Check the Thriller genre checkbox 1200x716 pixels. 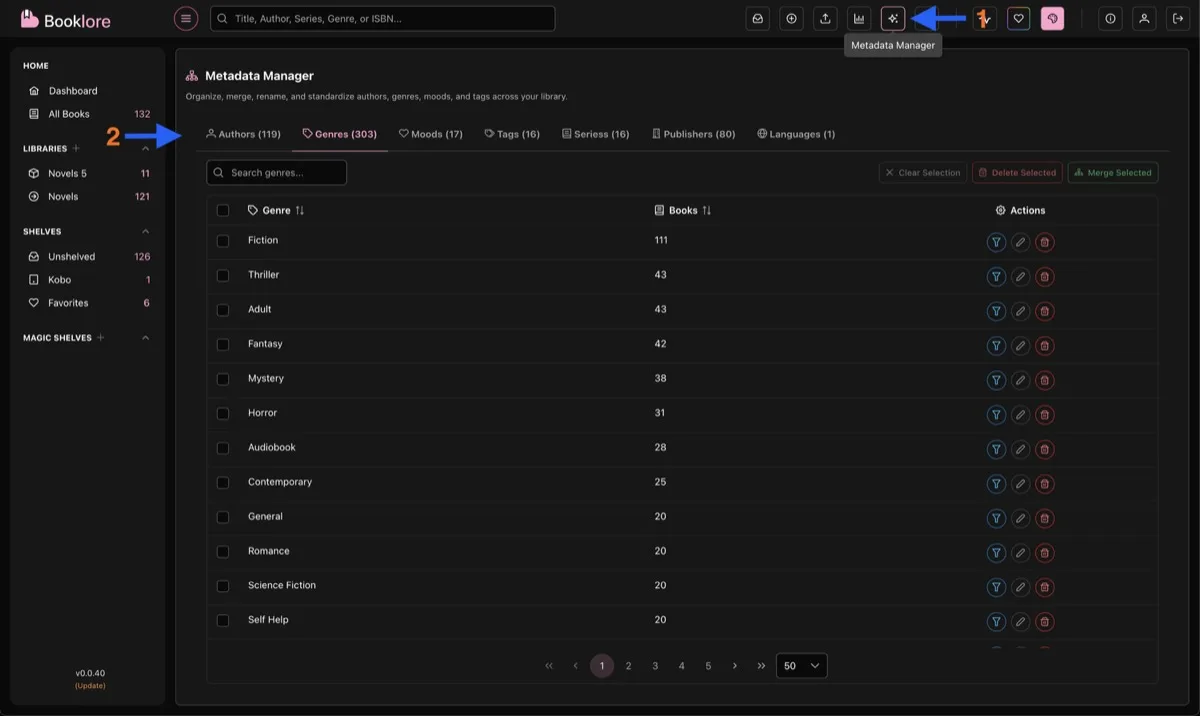(223, 275)
